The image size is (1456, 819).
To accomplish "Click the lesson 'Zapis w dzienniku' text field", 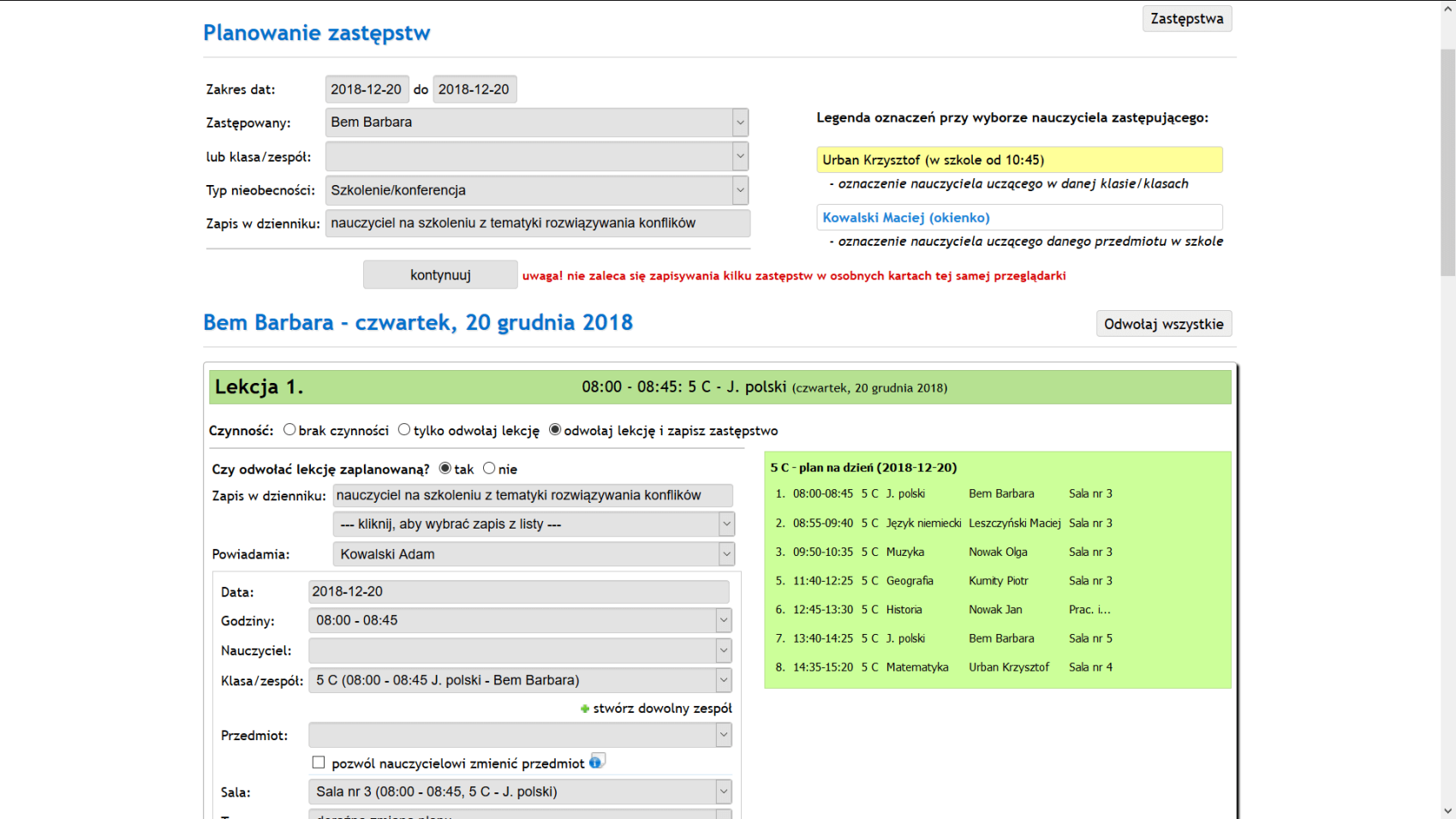I will (533, 495).
